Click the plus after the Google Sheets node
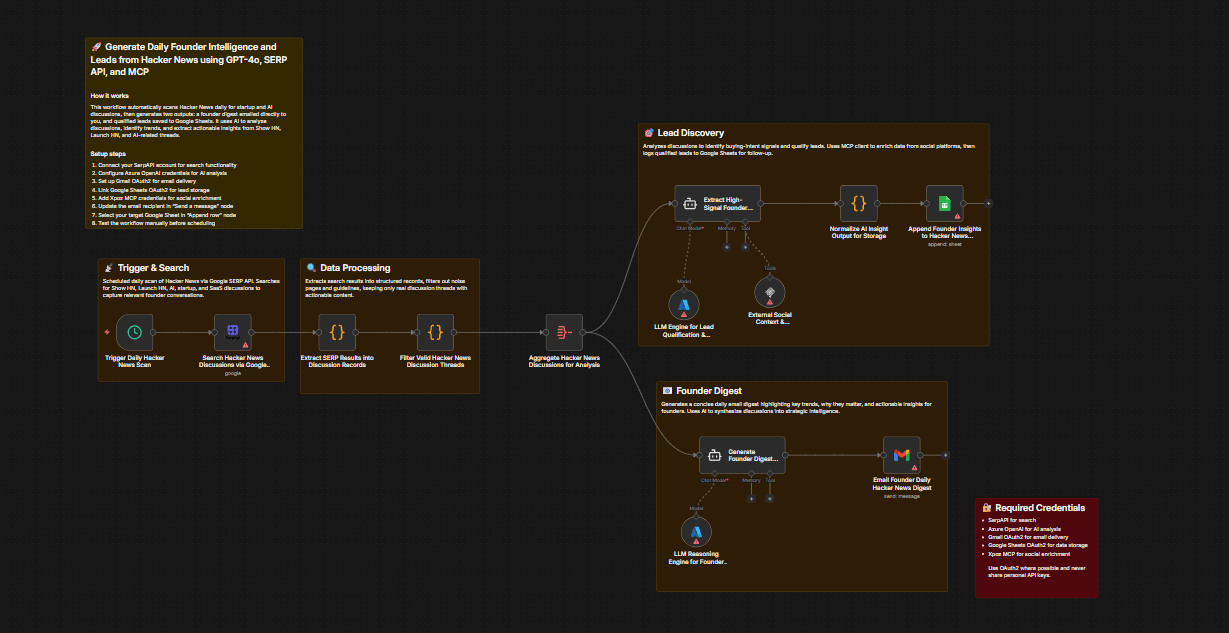The image size is (1229, 633). [989, 203]
